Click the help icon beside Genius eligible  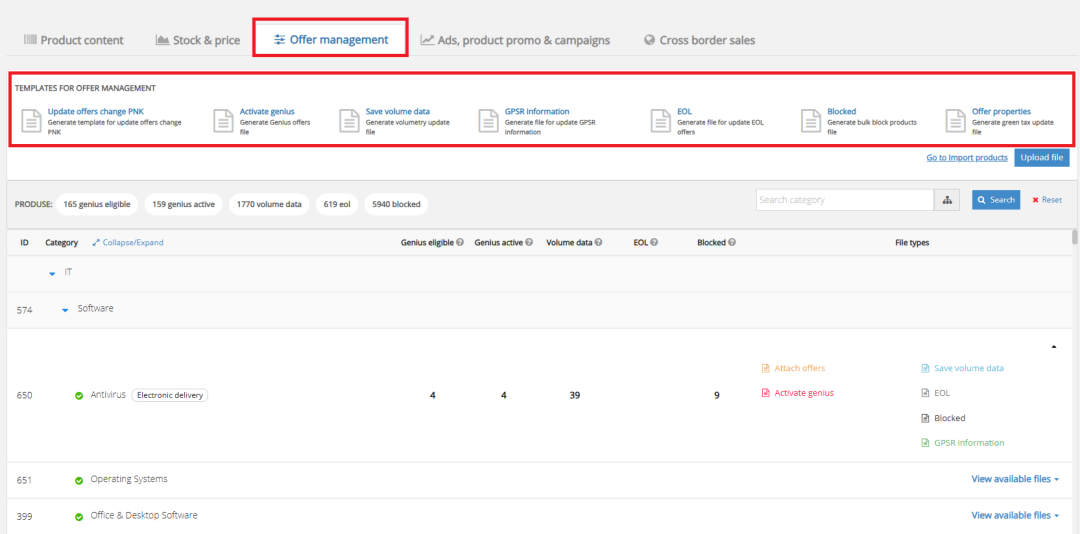[x=460, y=243]
